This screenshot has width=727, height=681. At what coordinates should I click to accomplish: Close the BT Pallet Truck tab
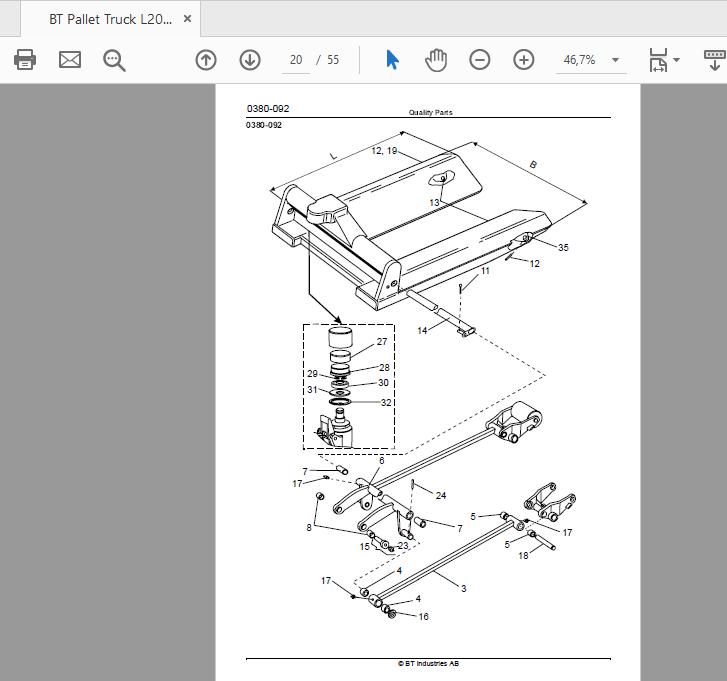187,19
